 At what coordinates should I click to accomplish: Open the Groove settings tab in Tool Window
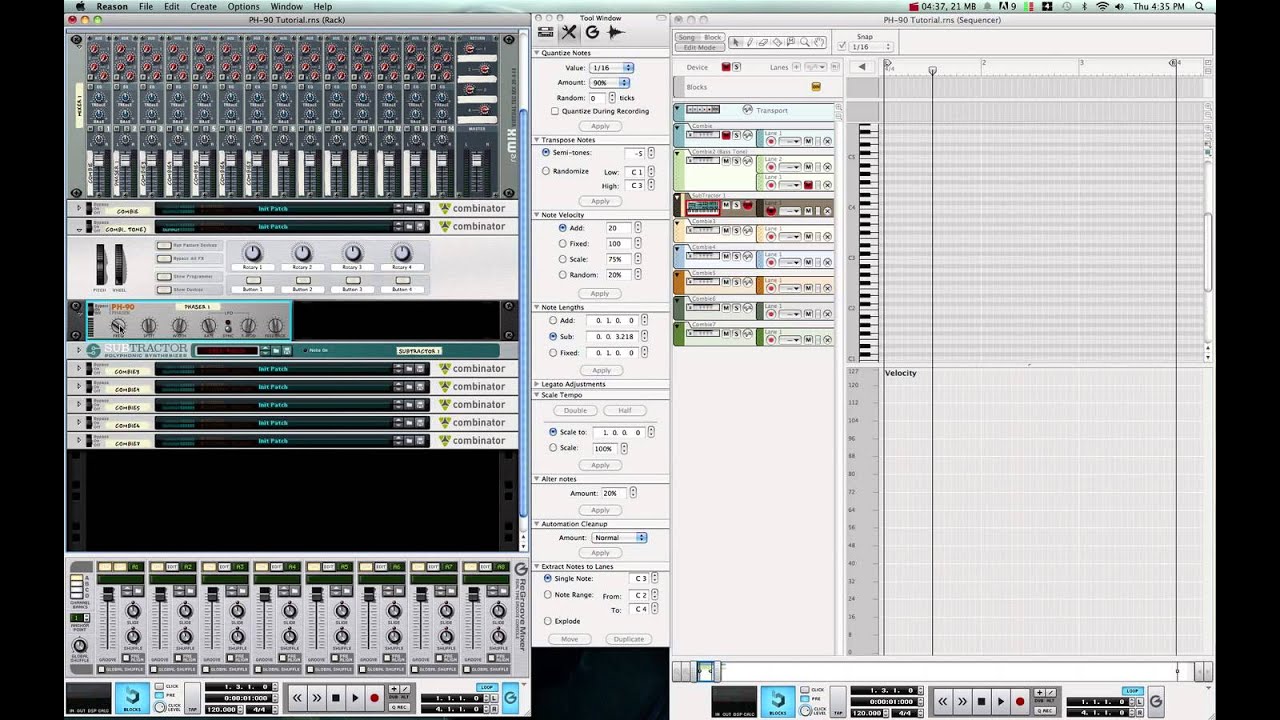coord(592,32)
